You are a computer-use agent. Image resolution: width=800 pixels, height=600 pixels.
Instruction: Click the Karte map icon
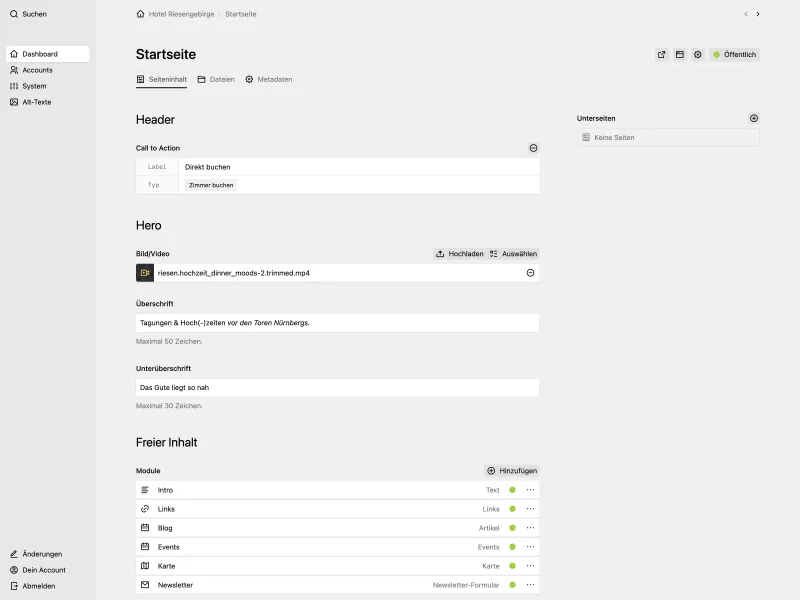143,566
